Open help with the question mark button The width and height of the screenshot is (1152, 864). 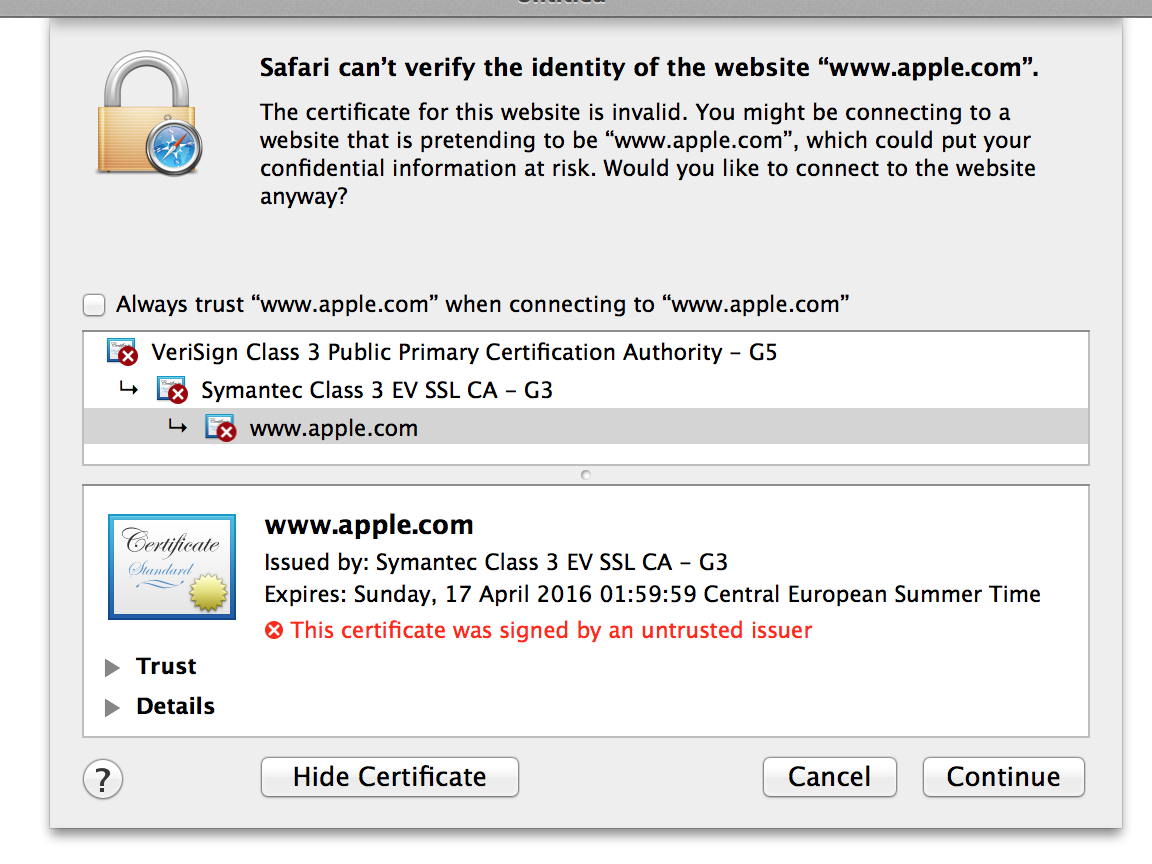pyautogui.click(x=103, y=778)
